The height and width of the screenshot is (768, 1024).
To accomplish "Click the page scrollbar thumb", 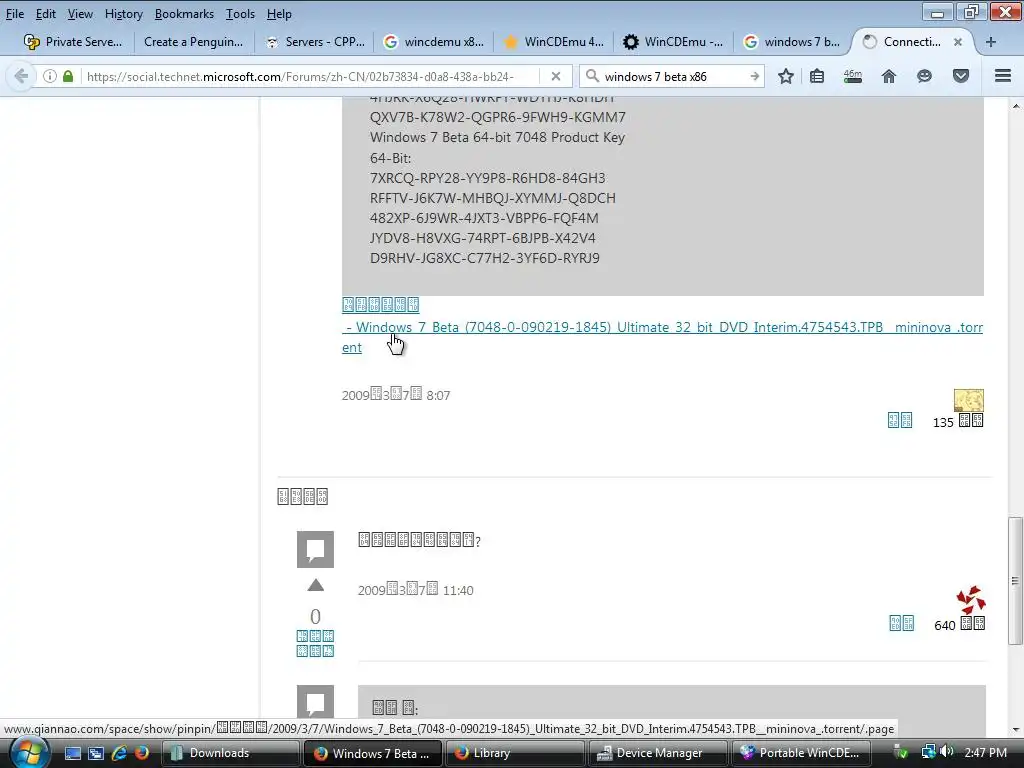I will click(x=1015, y=581).
